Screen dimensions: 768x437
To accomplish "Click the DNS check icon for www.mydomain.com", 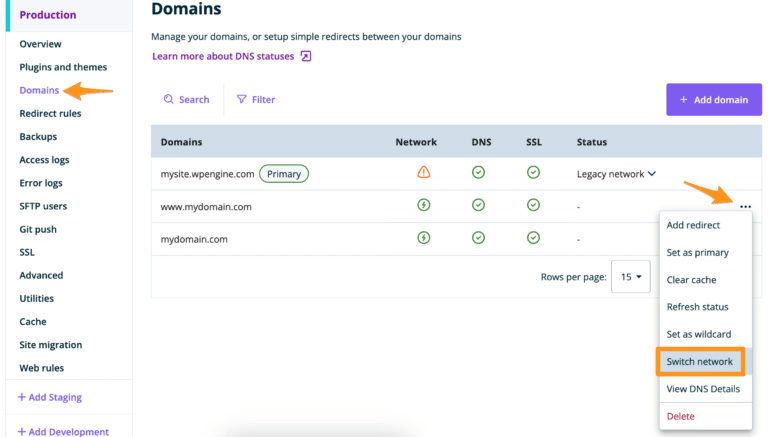I will tap(478, 206).
